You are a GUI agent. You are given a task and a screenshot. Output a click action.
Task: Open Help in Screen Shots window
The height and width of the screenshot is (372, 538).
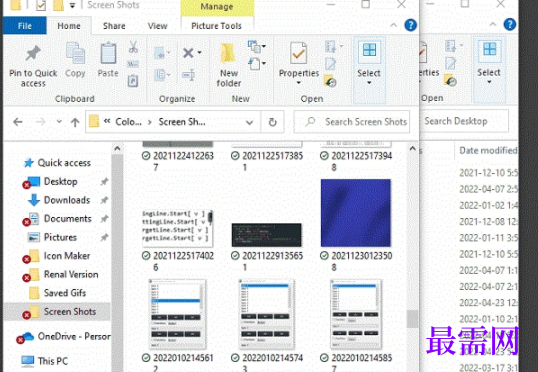tap(410, 25)
